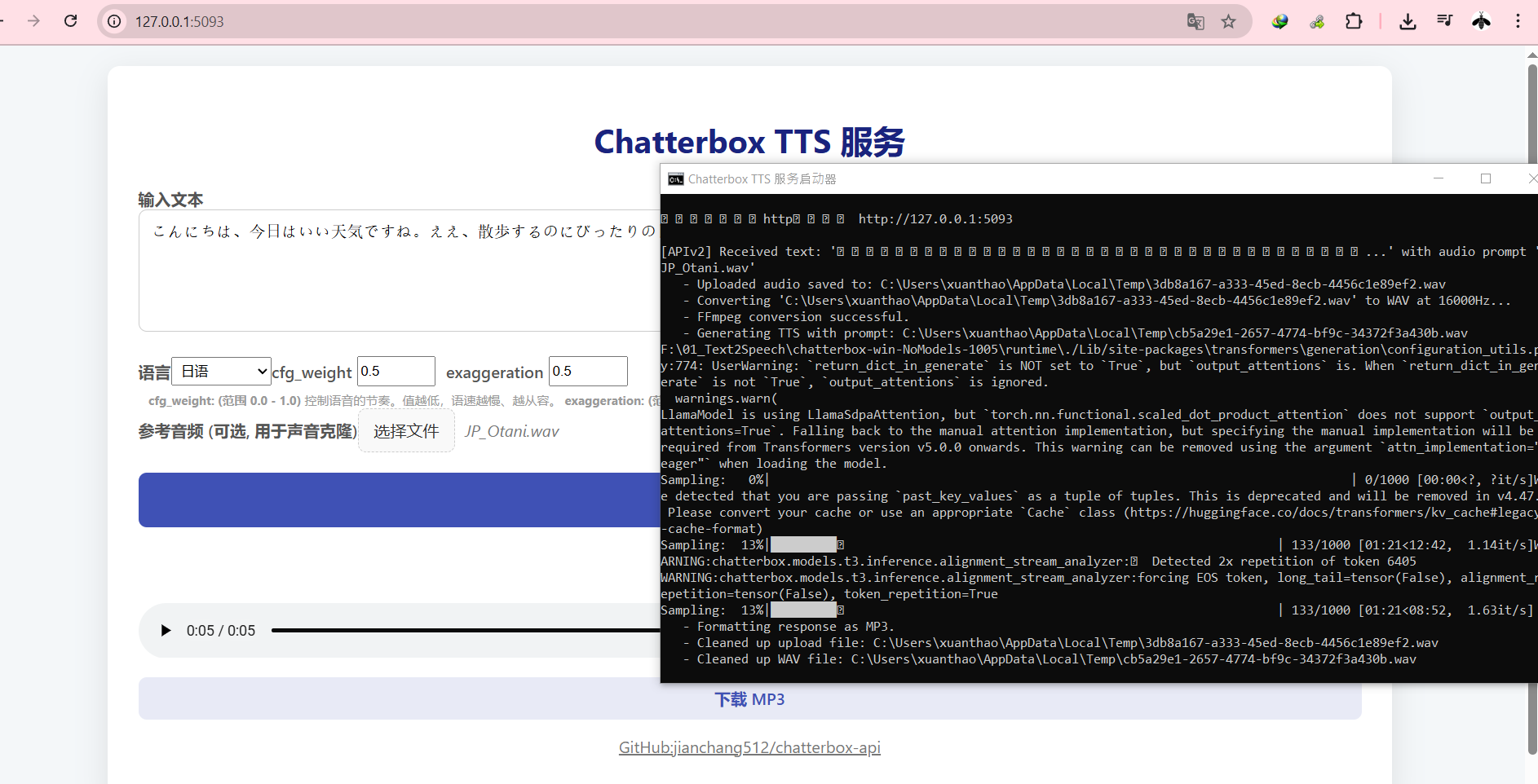Open Chrome's three-dot menu
The image size is (1538, 784).
click(1518, 22)
